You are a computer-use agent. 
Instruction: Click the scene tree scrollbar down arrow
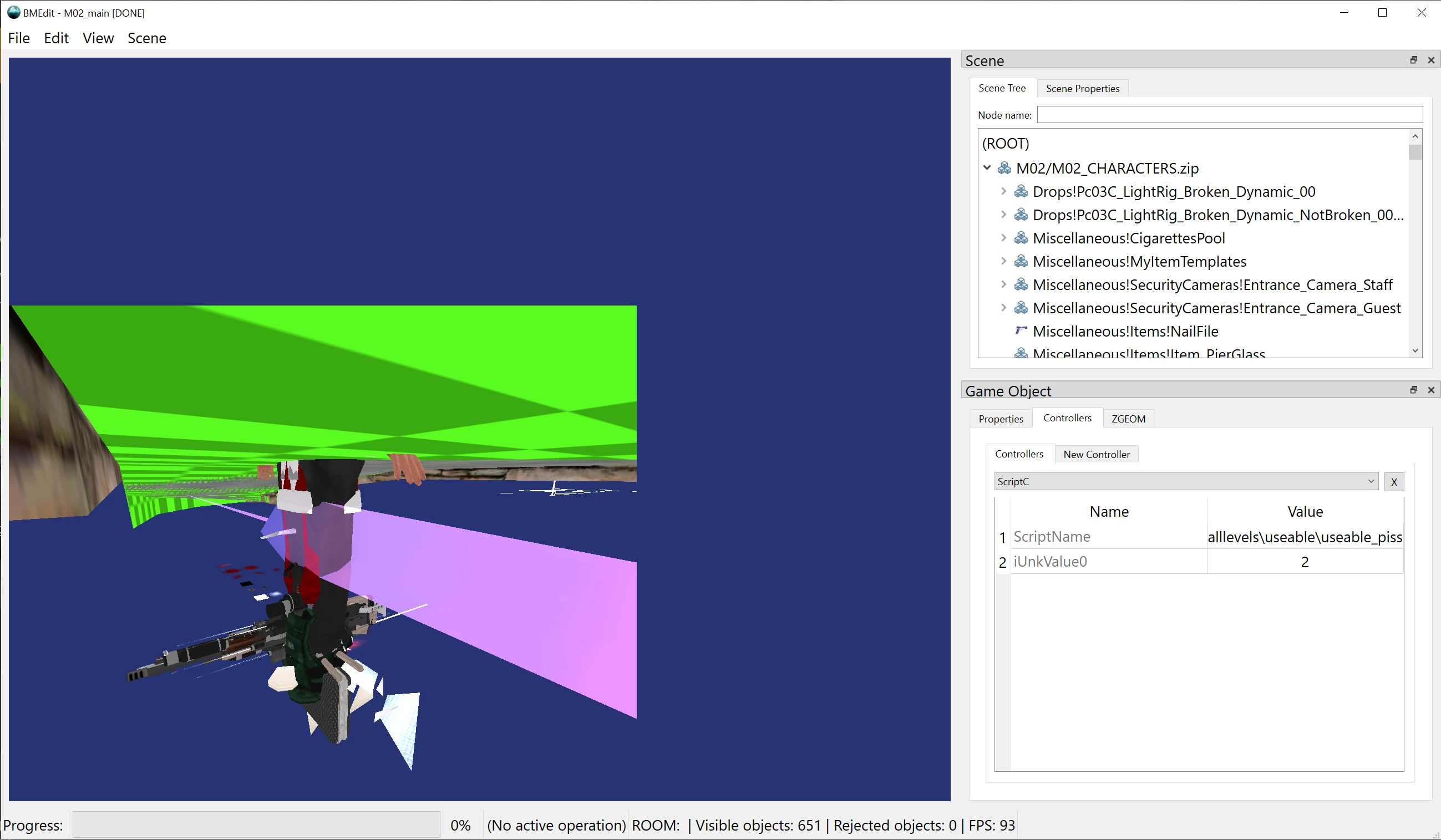coord(1415,351)
